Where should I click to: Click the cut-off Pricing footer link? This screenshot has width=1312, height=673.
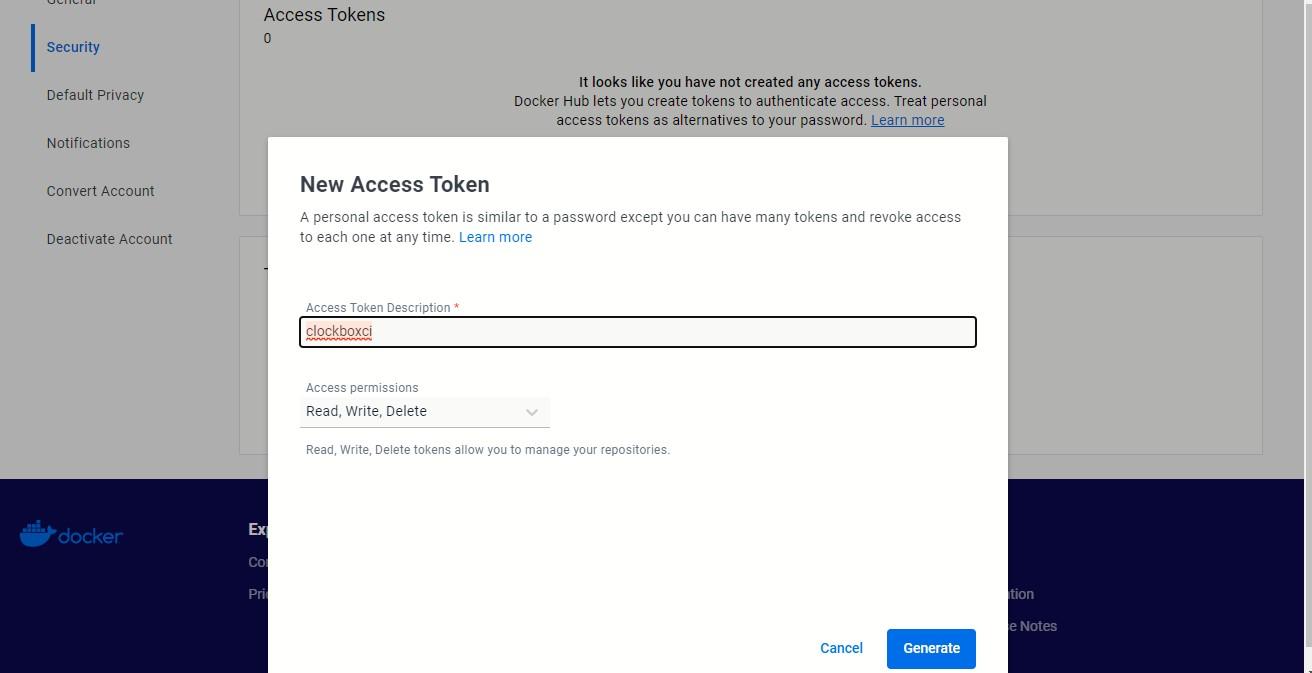tap(257, 594)
